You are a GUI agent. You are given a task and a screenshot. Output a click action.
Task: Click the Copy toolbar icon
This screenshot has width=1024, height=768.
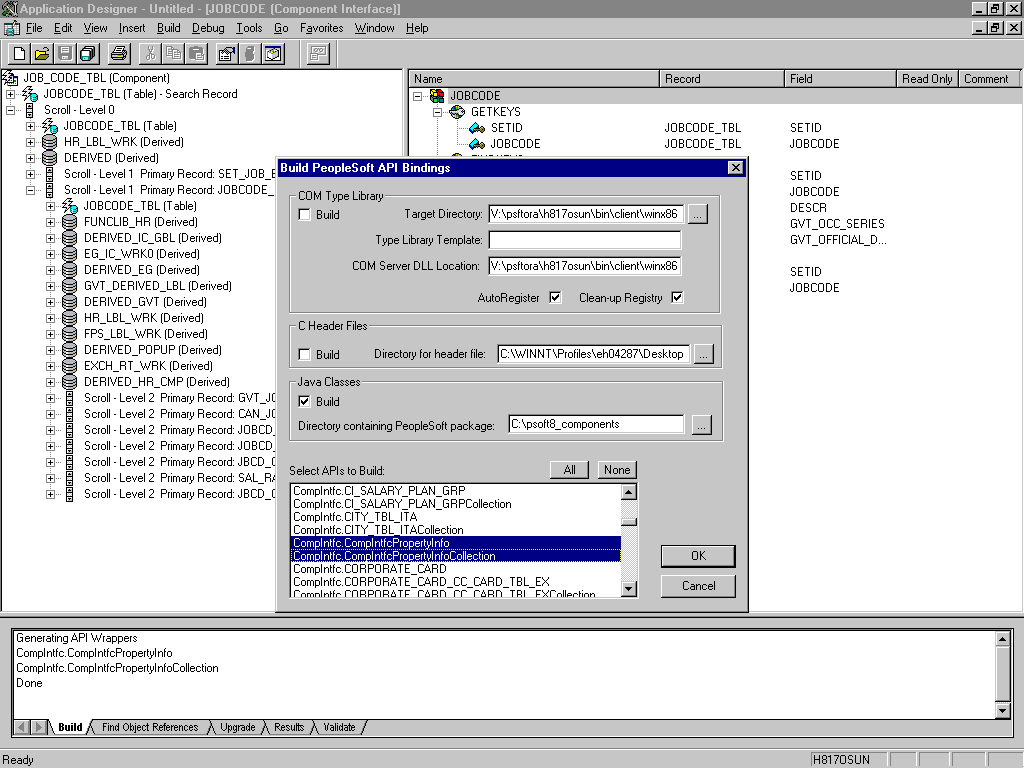[x=173, y=54]
